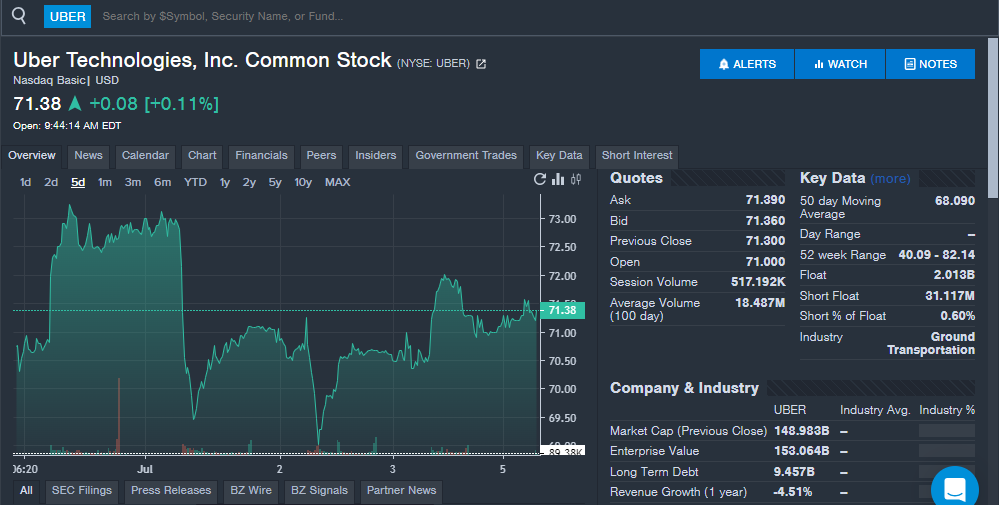This screenshot has height=505, width=999.
Task: Click the Market Cap value 148.983B
Action: click(801, 431)
